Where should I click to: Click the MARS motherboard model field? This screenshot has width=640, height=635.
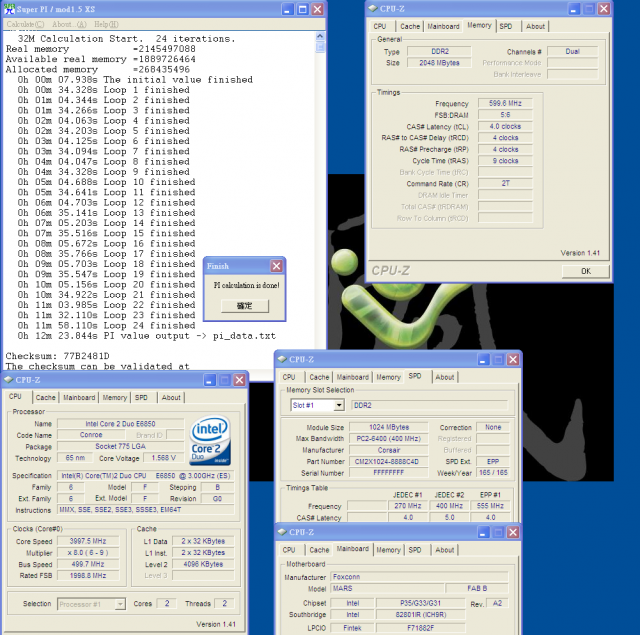pos(387,588)
